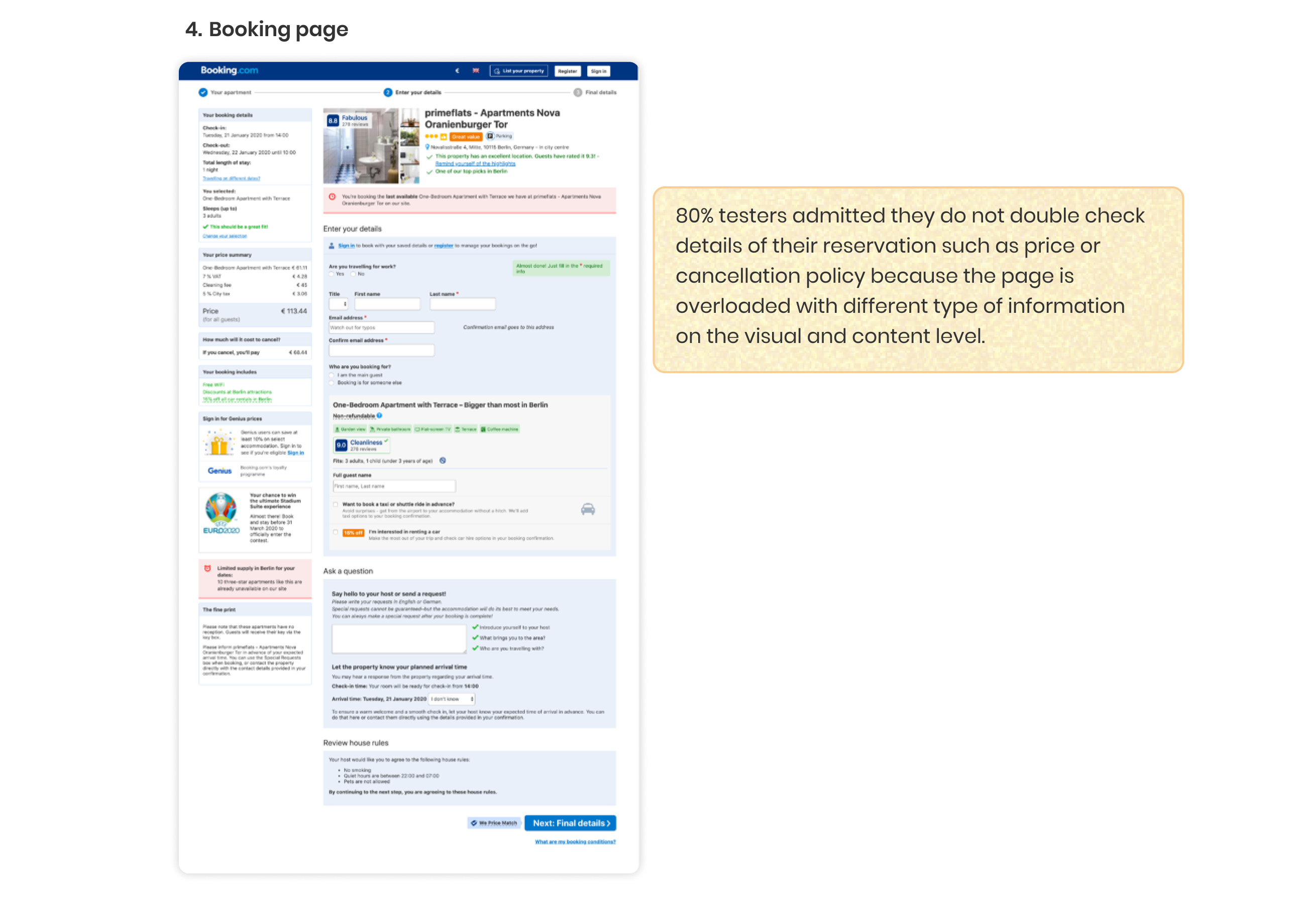Click the Register button in header
Image resolution: width=1301 pixels, height=924 pixels.
(x=568, y=71)
